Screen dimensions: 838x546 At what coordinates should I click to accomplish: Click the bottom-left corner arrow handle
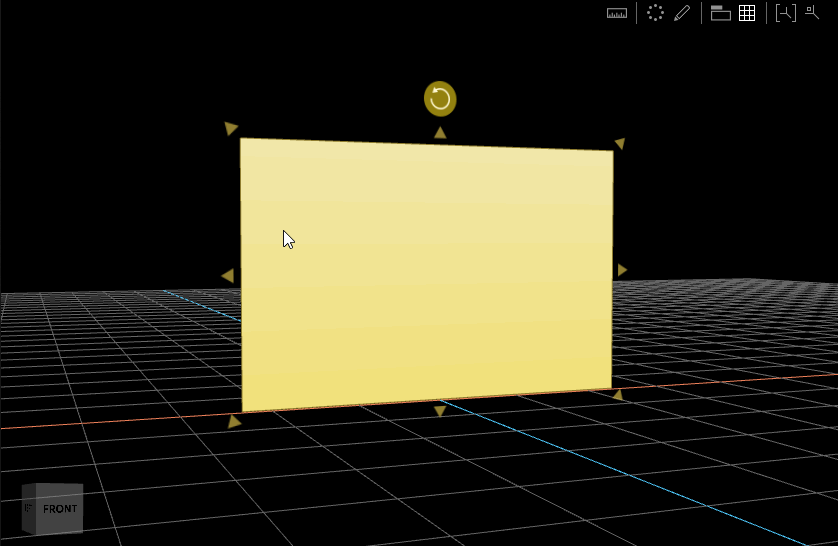[234, 422]
